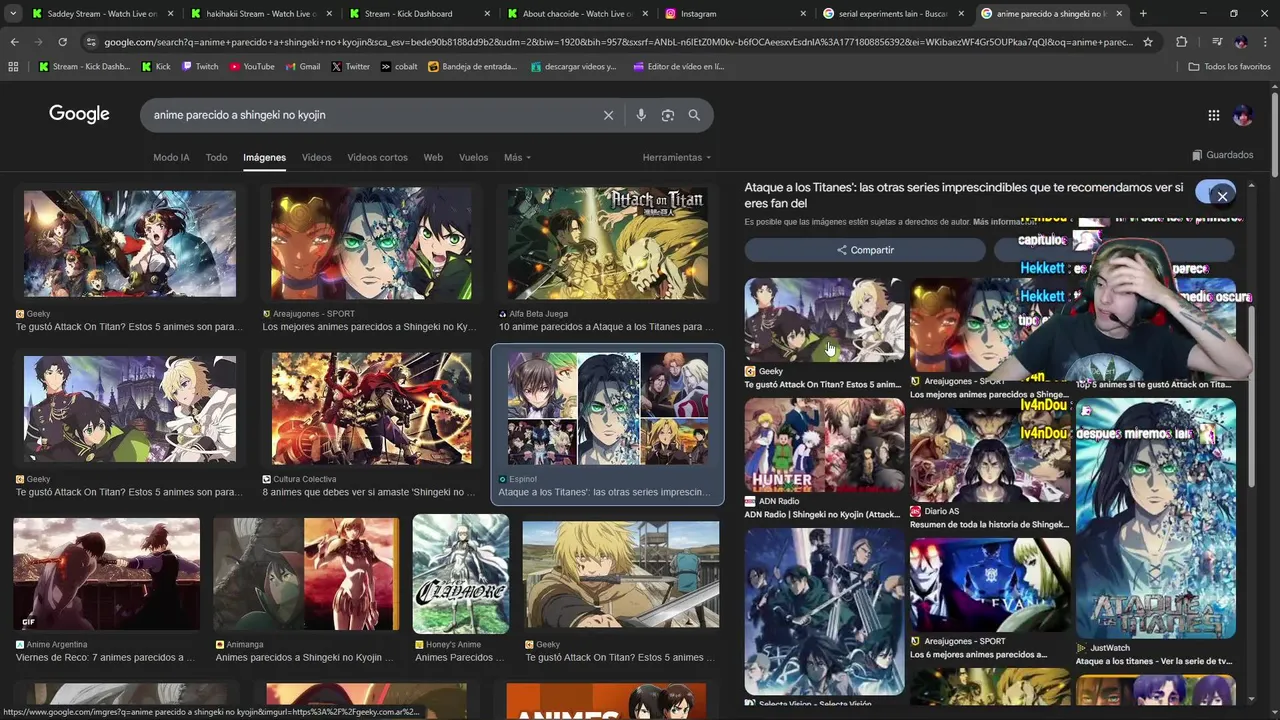Open descargar videos bookmark
The image size is (1280, 720).
click(x=573, y=66)
